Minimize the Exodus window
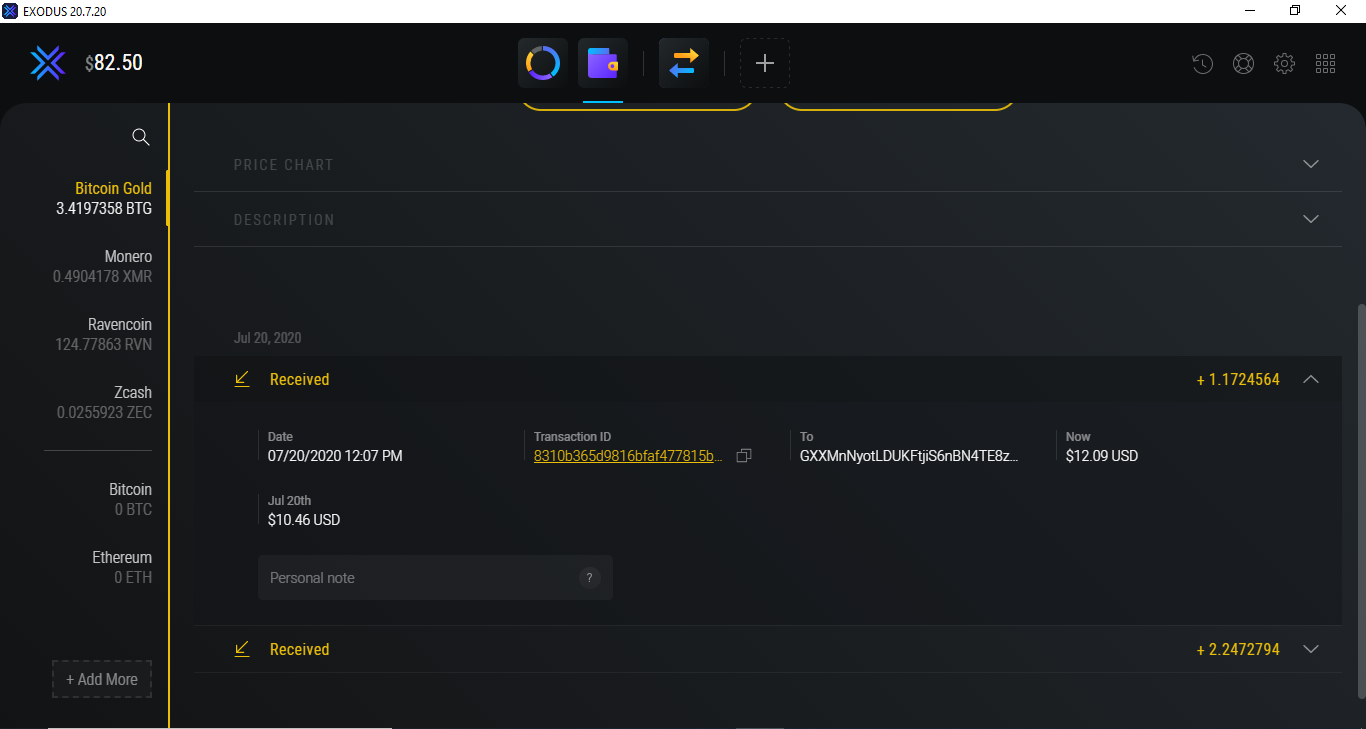Screen dimensions: 1366x729 click(1250, 11)
